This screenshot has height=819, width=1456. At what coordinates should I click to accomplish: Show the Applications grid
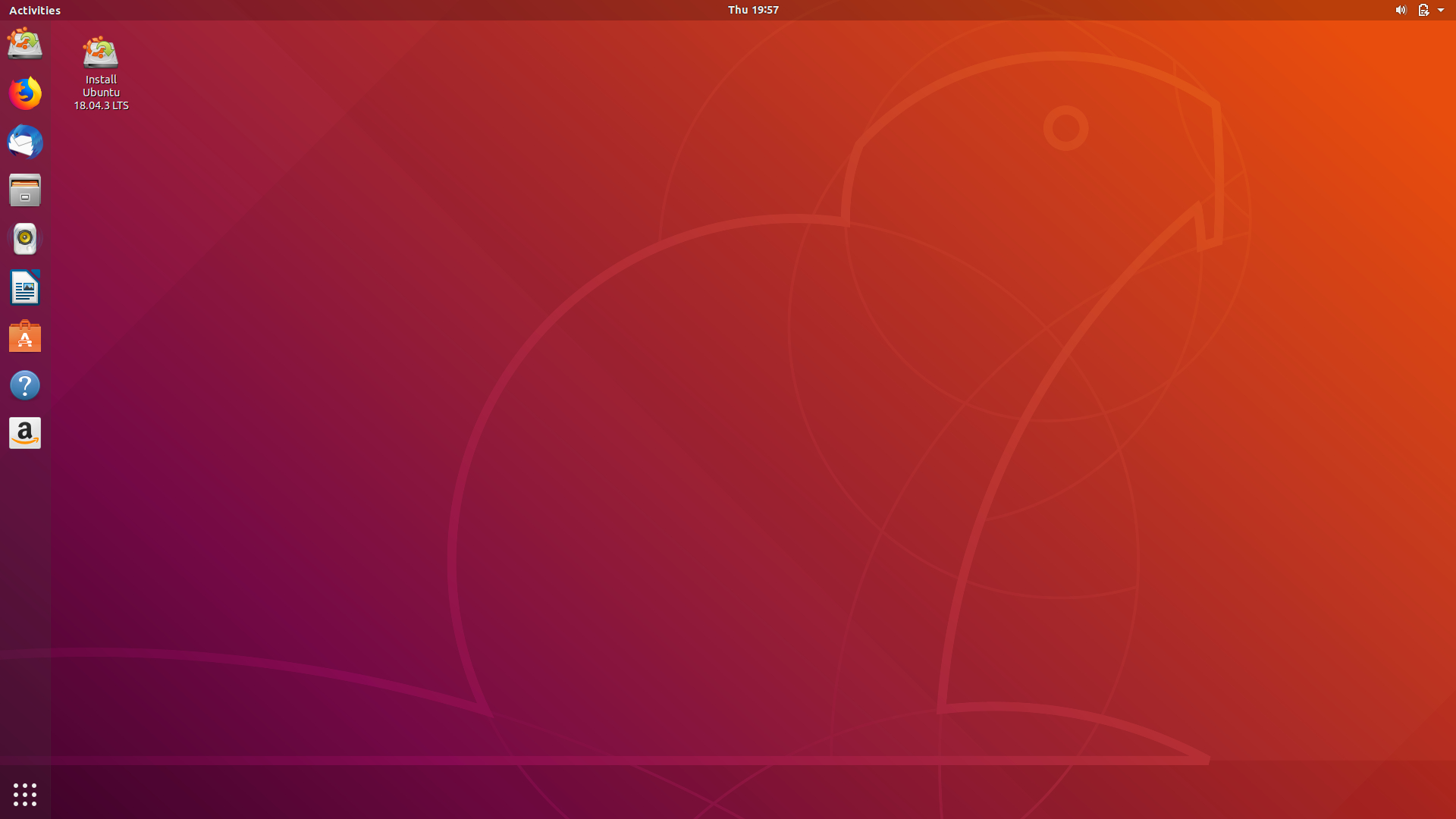click(25, 794)
